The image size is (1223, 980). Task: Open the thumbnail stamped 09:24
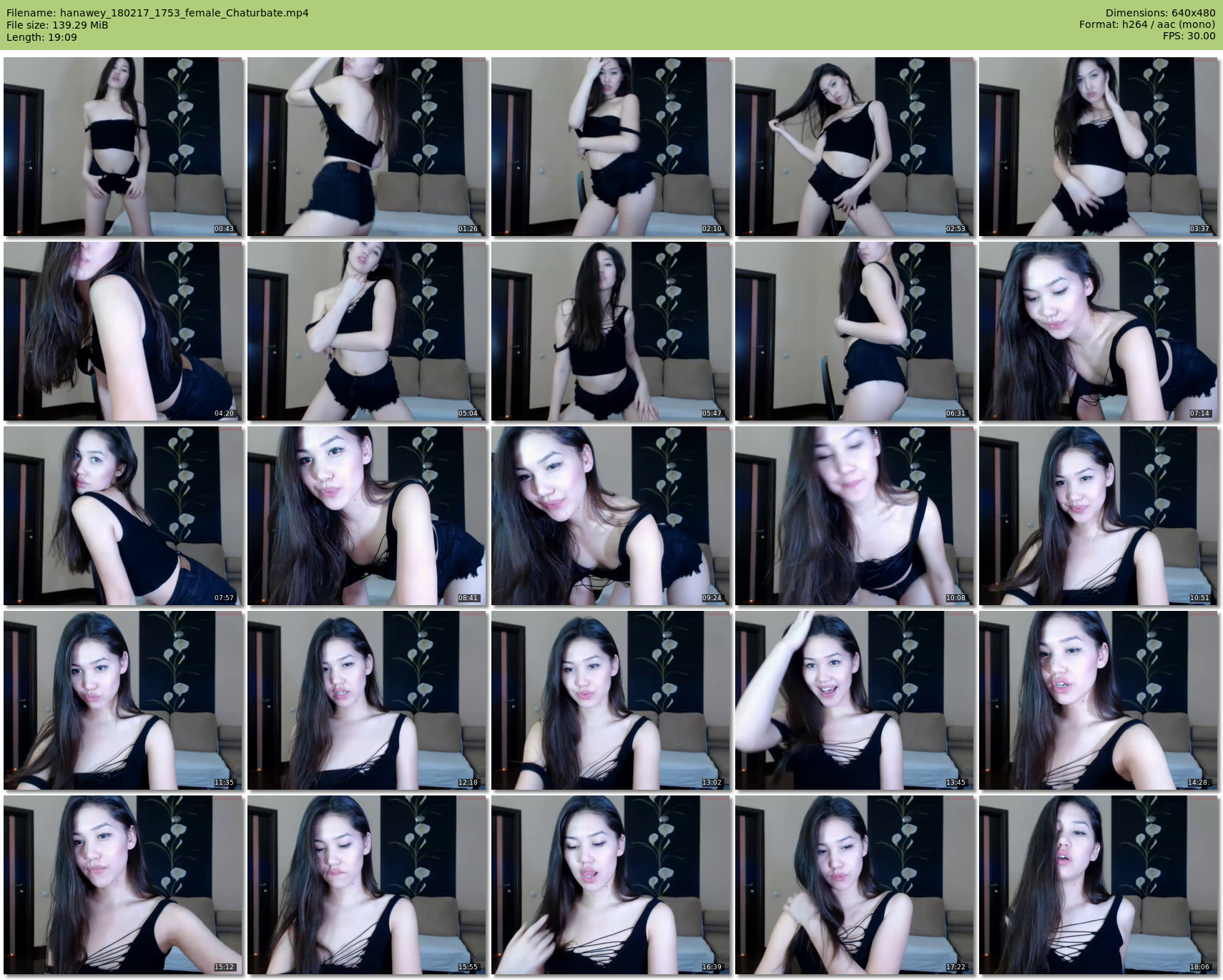tap(610, 516)
